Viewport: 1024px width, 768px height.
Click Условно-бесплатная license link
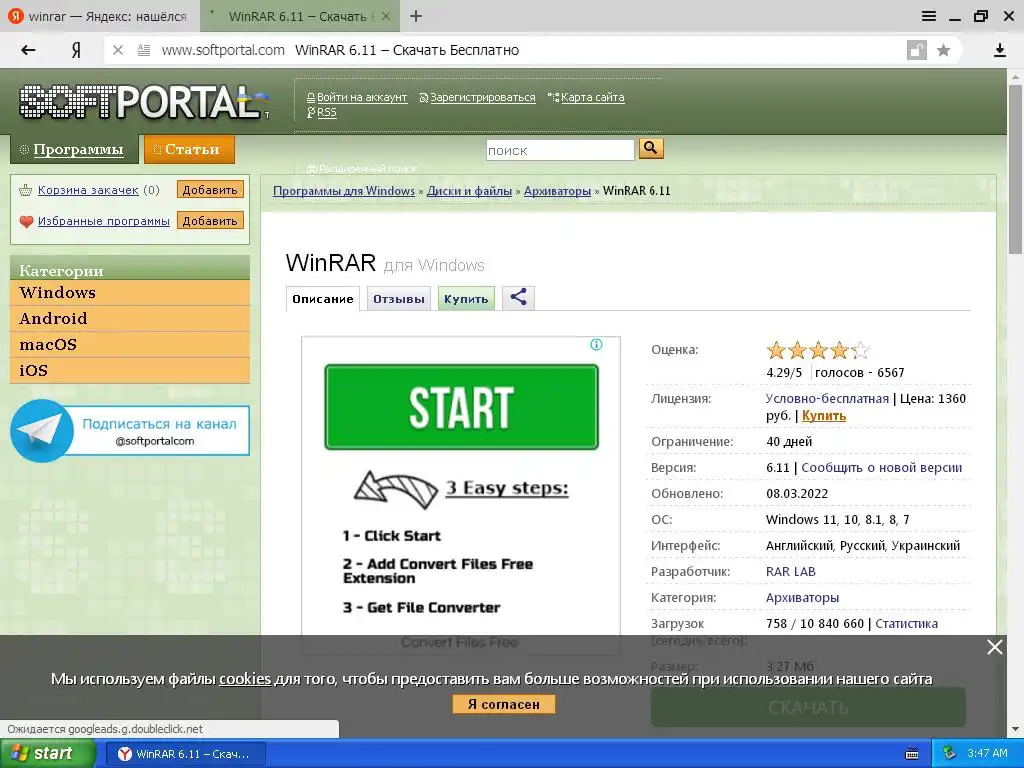pyautogui.click(x=827, y=398)
